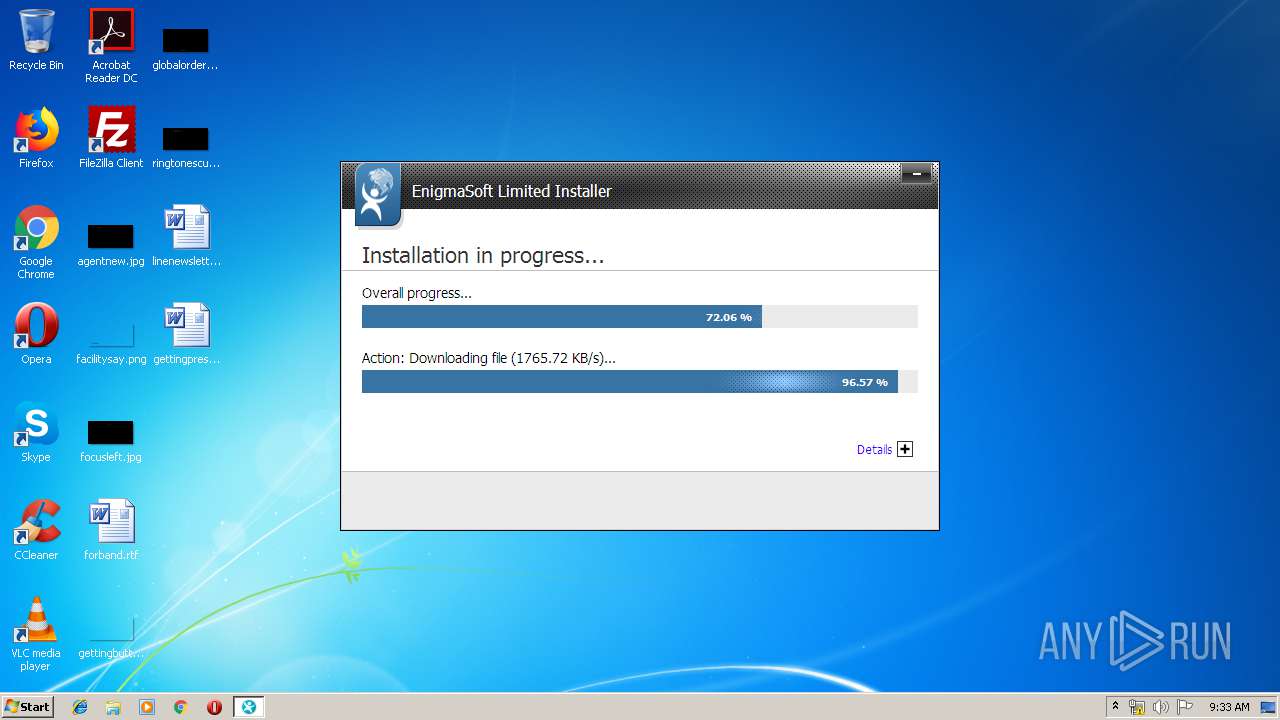Viewport: 1280px width, 720px height.
Task: Click the Details link in installer
Action: click(x=874, y=450)
